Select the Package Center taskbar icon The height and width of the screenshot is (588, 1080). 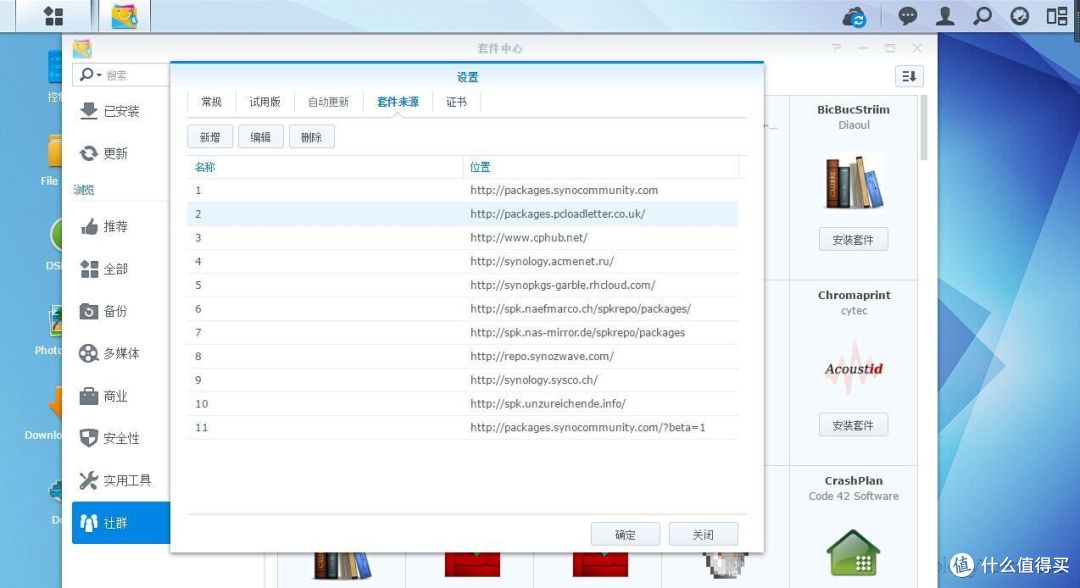click(125, 16)
